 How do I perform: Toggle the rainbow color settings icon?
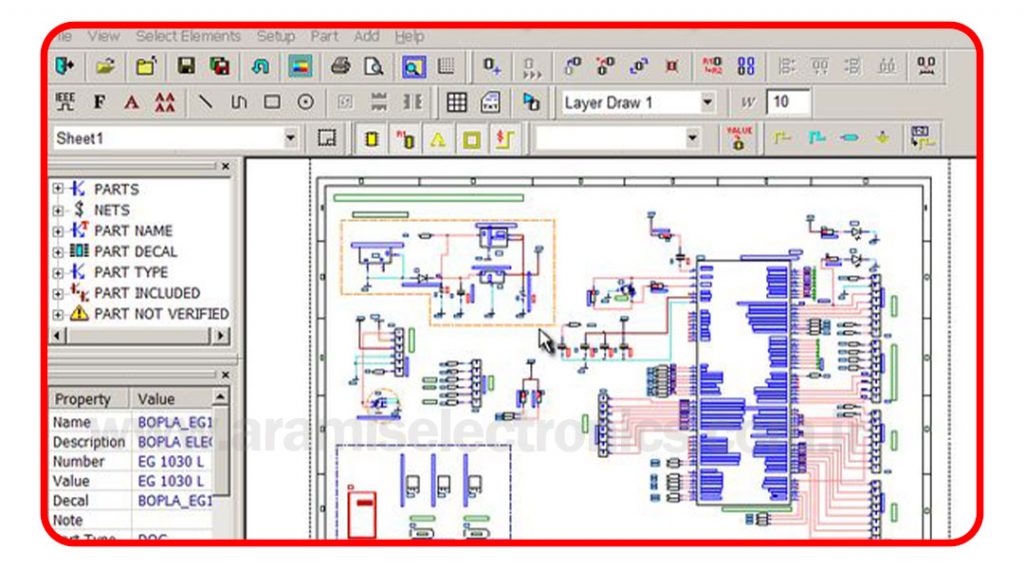click(300, 66)
